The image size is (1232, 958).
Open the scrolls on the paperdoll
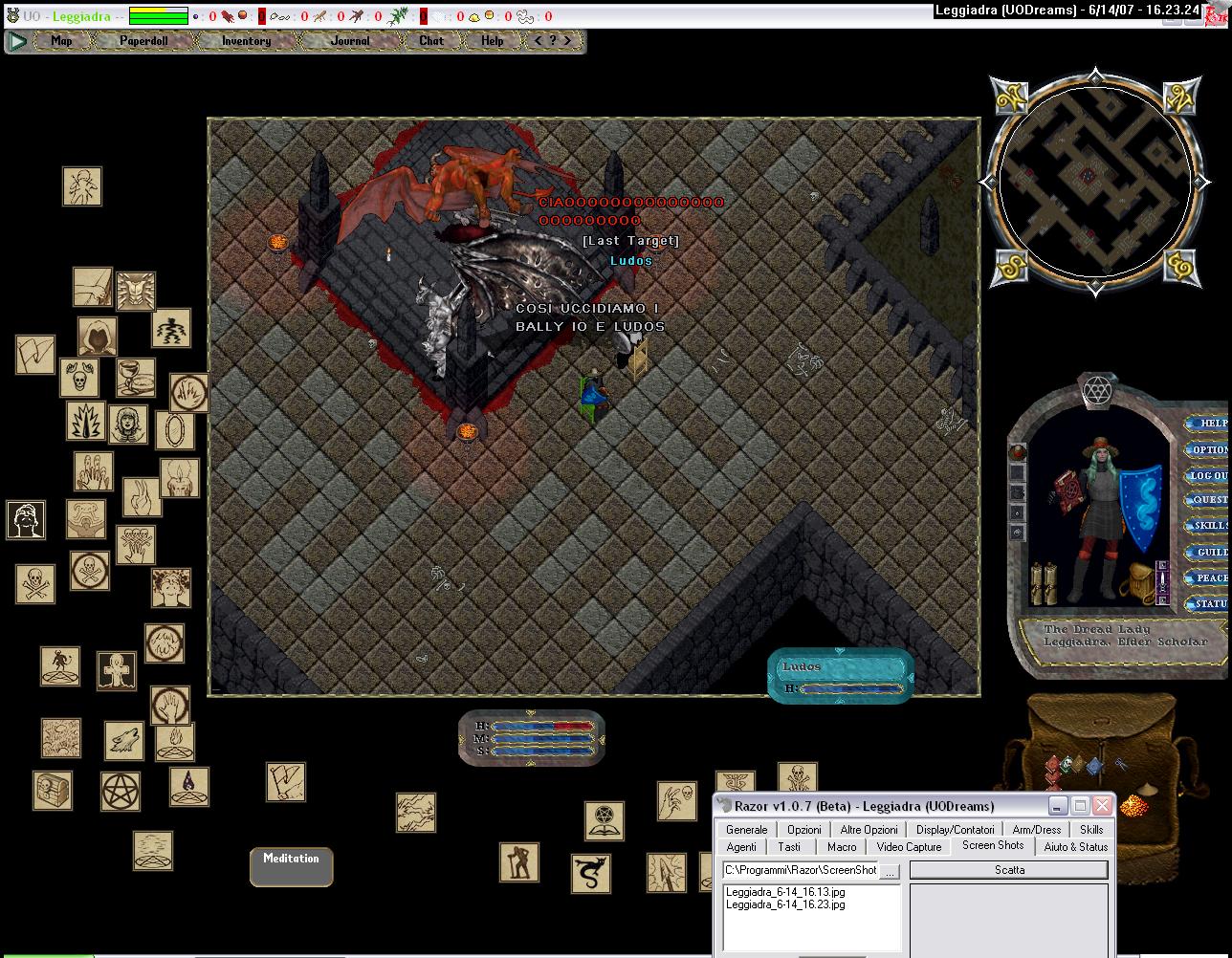(1043, 583)
